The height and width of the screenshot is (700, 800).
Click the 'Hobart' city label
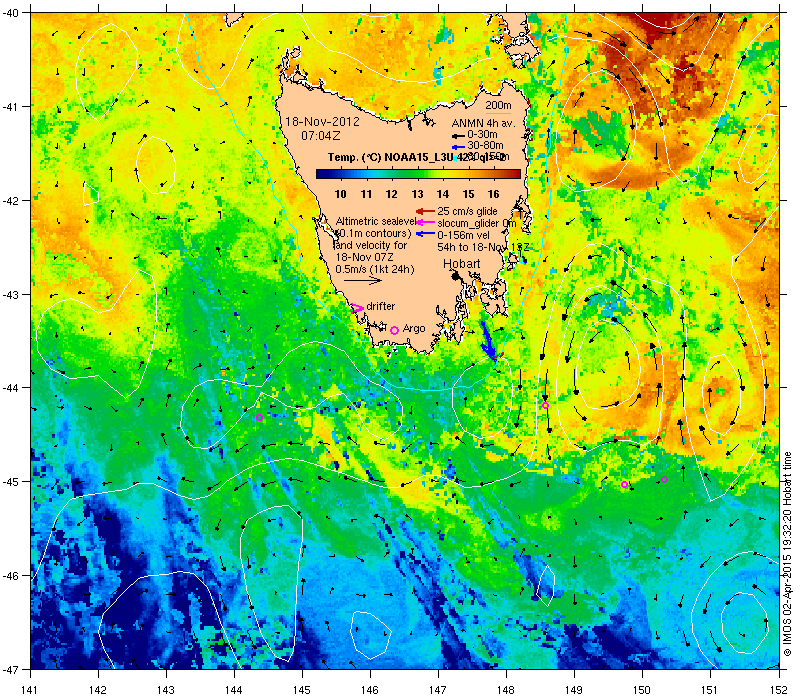[x=462, y=264]
